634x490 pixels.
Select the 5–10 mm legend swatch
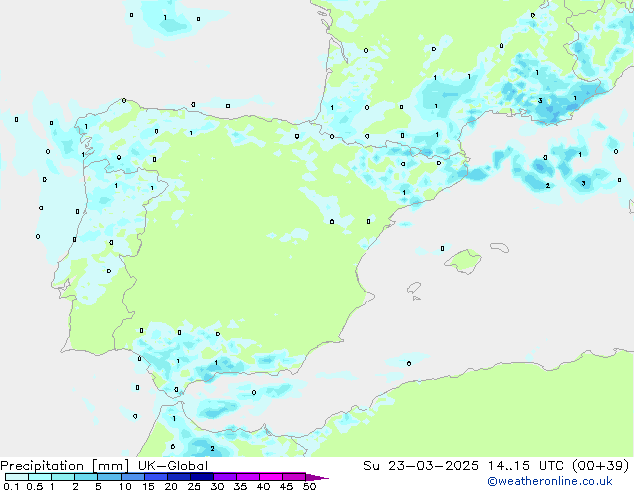109,477
